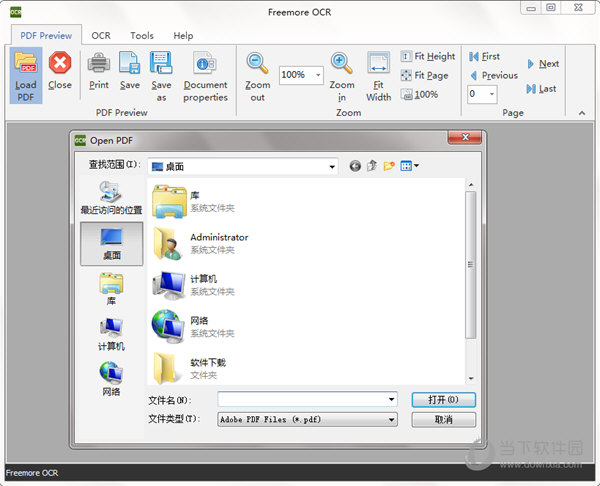The width and height of the screenshot is (600, 486).
Task: Click the Save as ribbon icon
Action: (161, 76)
